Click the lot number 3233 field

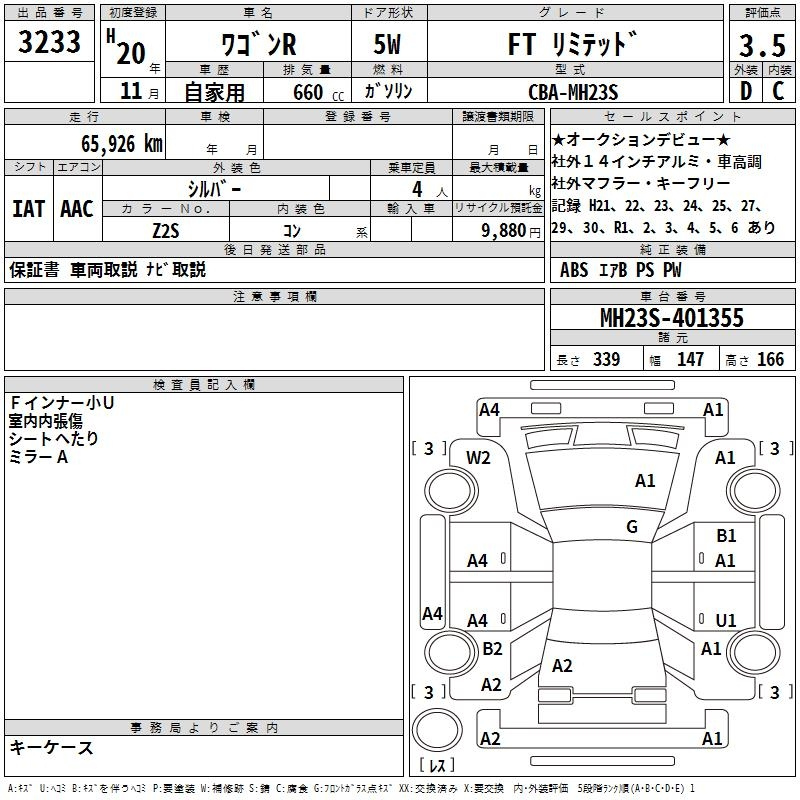click(50, 46)
